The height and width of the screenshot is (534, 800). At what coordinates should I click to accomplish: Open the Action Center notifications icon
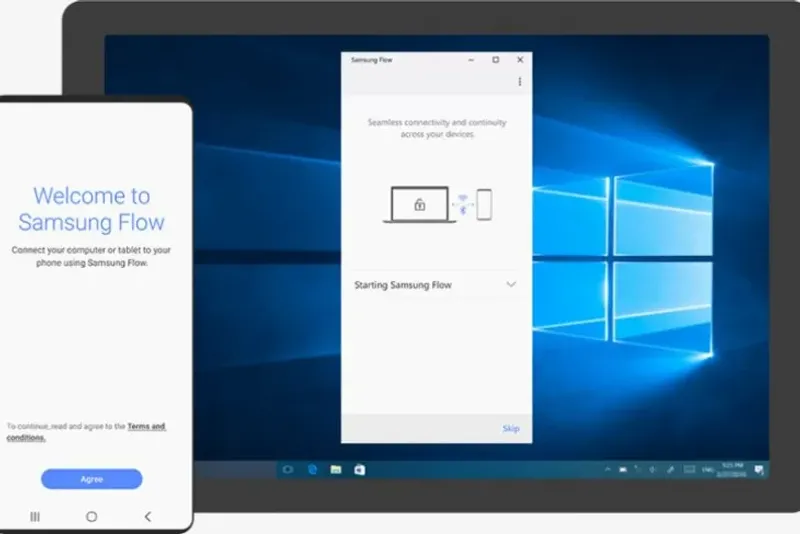(x=759, y=470)
